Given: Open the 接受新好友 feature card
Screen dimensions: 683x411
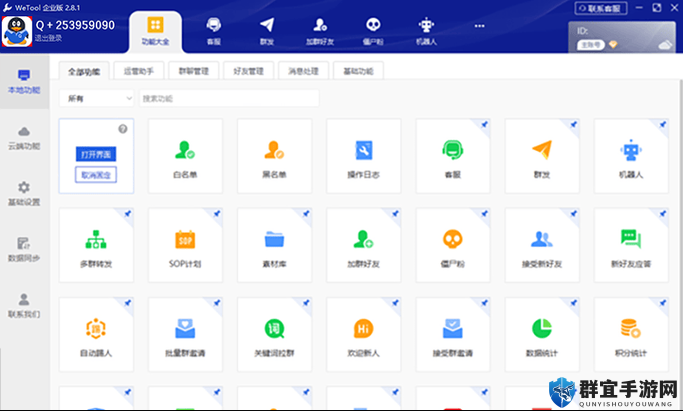Looking at the screenshot, I should pos(542,245).
